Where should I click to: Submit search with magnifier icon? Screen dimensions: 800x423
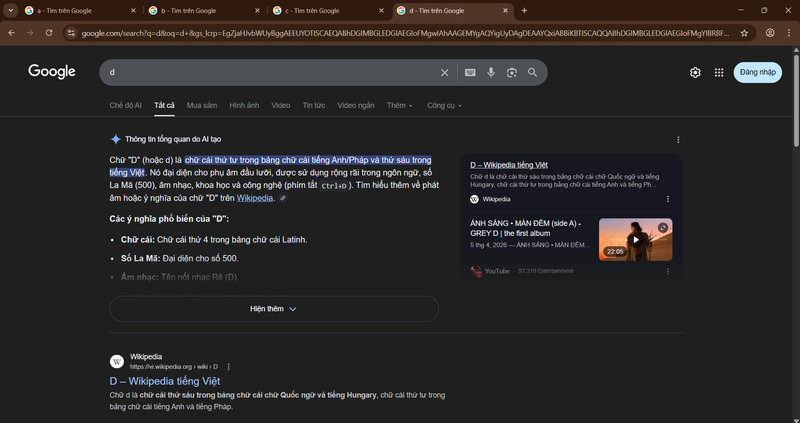click(533, 72)
